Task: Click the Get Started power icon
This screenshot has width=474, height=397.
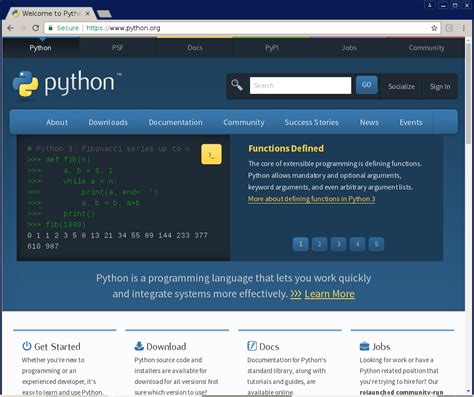Action: [27, 346]
